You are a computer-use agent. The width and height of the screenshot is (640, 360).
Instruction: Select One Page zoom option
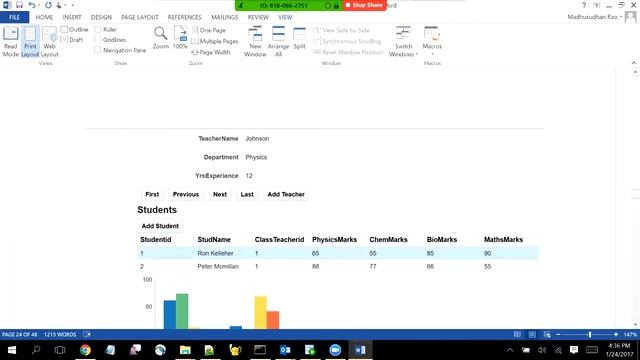pos(209,30)
